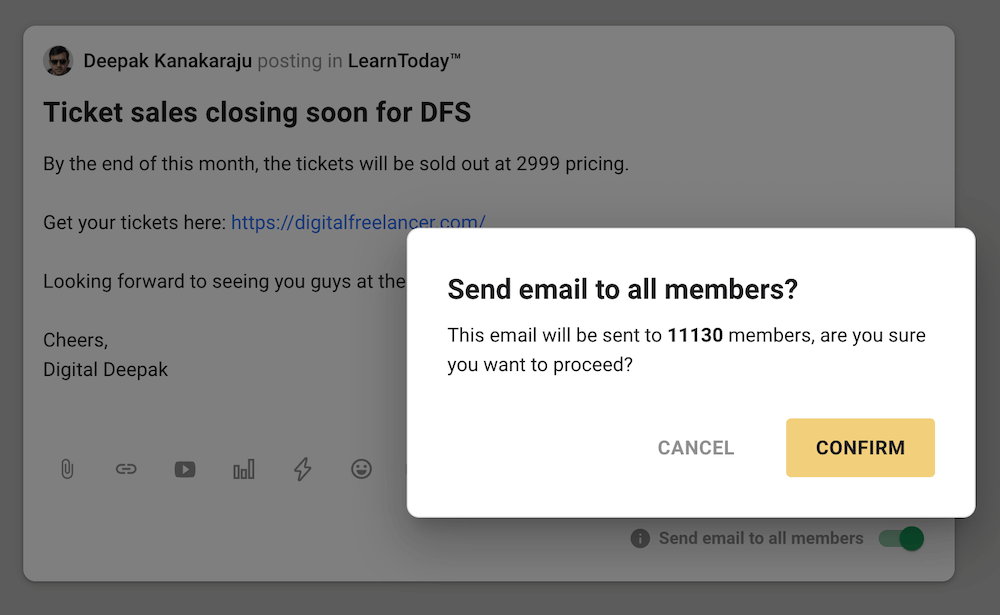Screen dimensions: 1000x615
Task: Create a poll with the bar chart icon
Action: (x=244, y=470)
